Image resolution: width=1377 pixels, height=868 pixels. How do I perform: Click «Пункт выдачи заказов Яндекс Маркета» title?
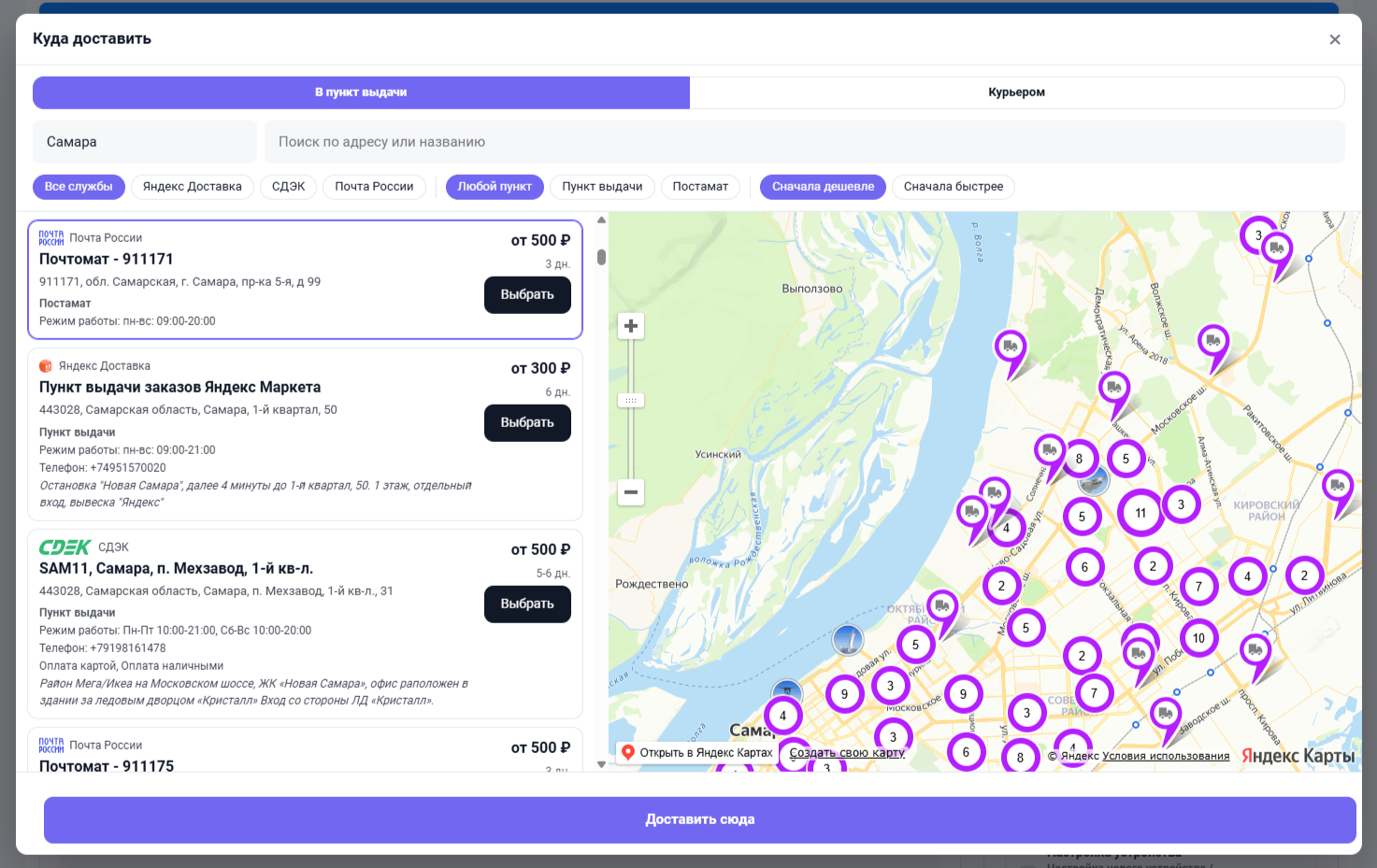pyautogui.click(x=180, y=388)
